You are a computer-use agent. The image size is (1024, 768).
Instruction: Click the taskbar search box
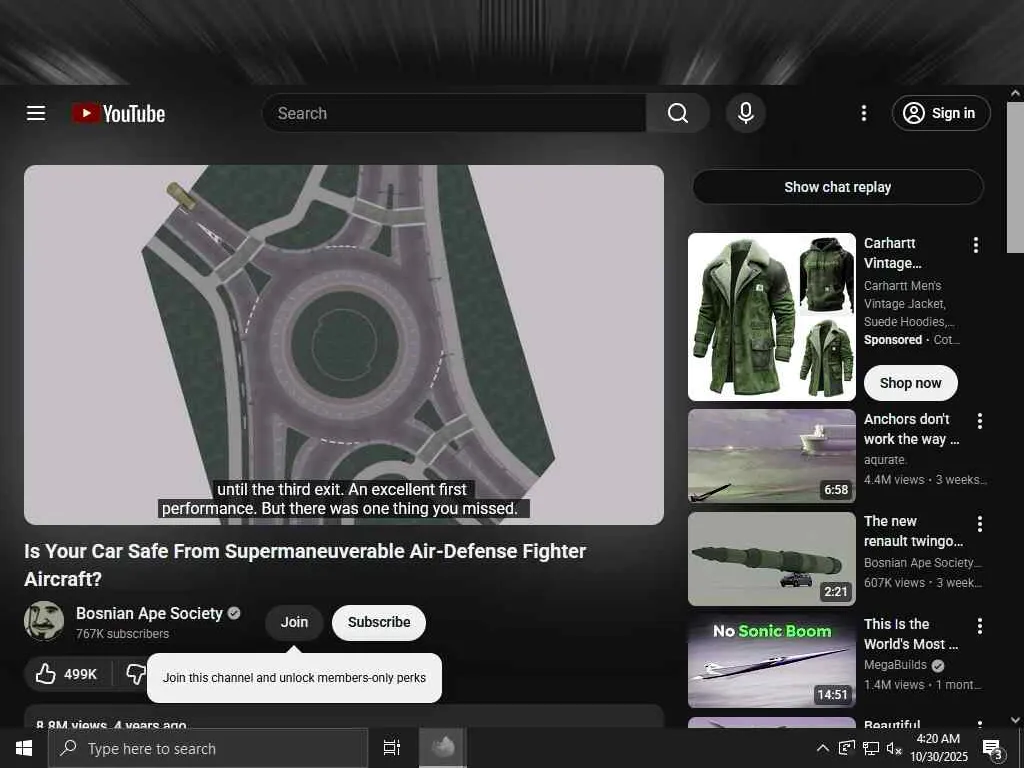208,748
